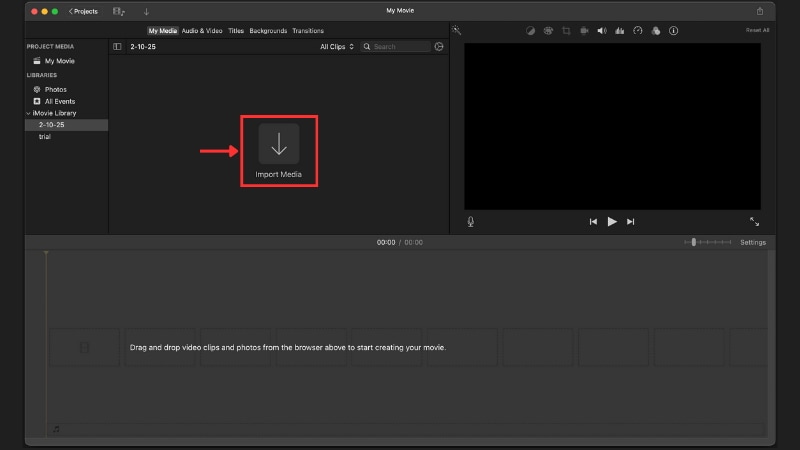Click the timeline playhead marker

tap(46, 253)
